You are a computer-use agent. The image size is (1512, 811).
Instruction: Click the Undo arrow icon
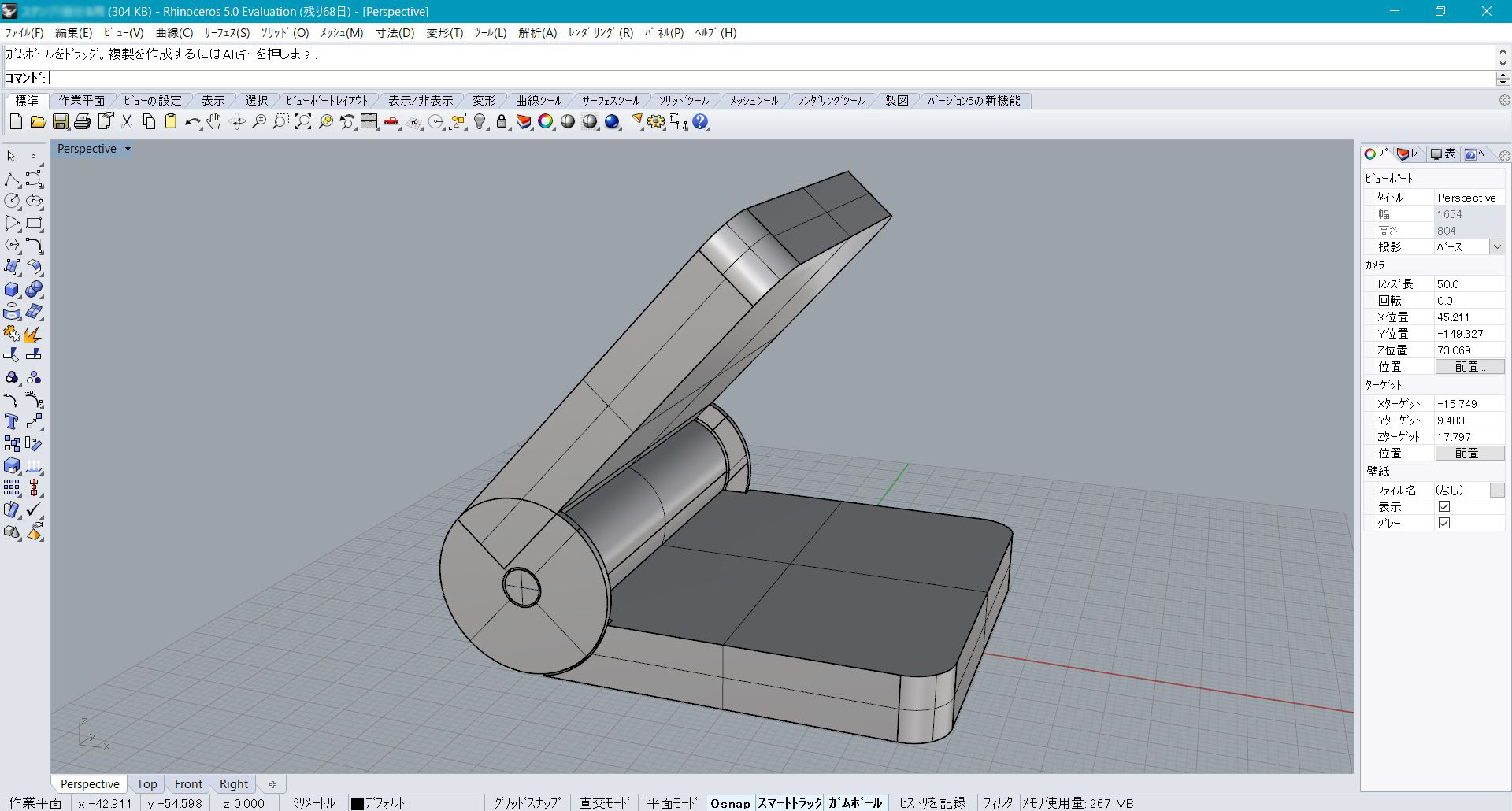192,122
